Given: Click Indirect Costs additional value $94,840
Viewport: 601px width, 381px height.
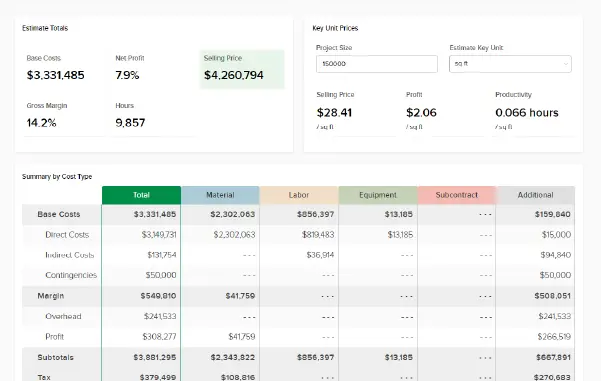Looking at the screenshot, I should tap(556, 255).
